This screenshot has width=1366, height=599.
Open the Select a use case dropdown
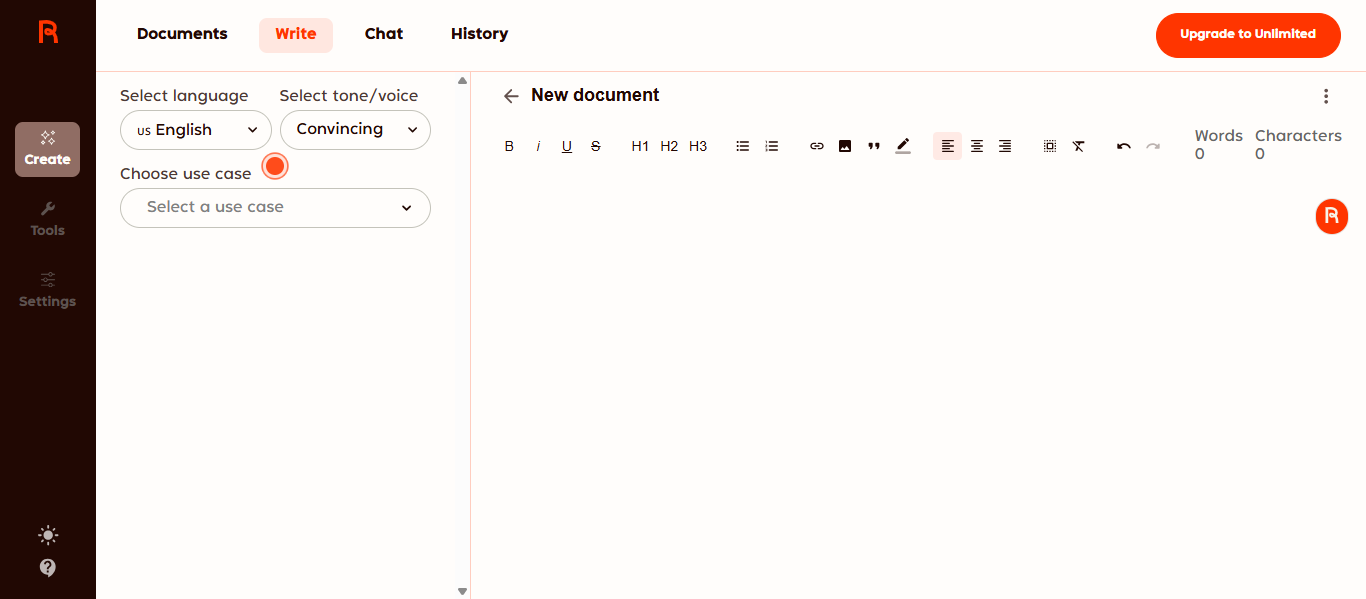point(275,208)
